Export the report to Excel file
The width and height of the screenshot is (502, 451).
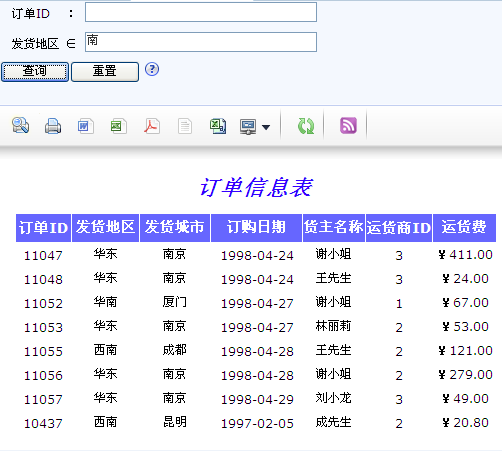[118, 126]
